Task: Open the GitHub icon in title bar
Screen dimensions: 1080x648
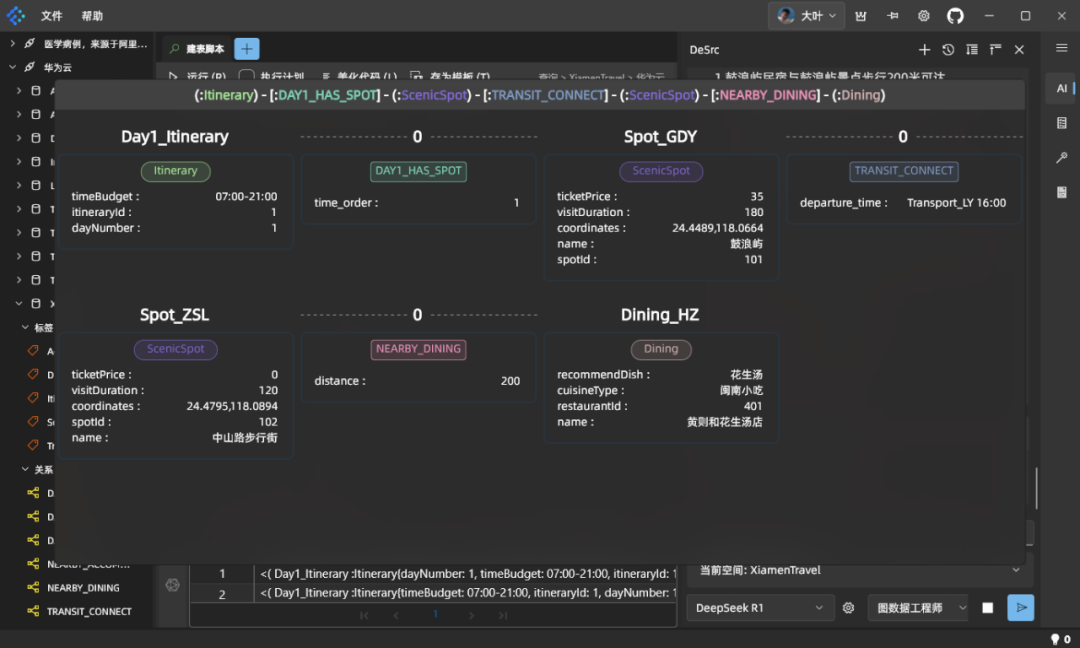Action: pyautogui.click(x=955, y=16)
